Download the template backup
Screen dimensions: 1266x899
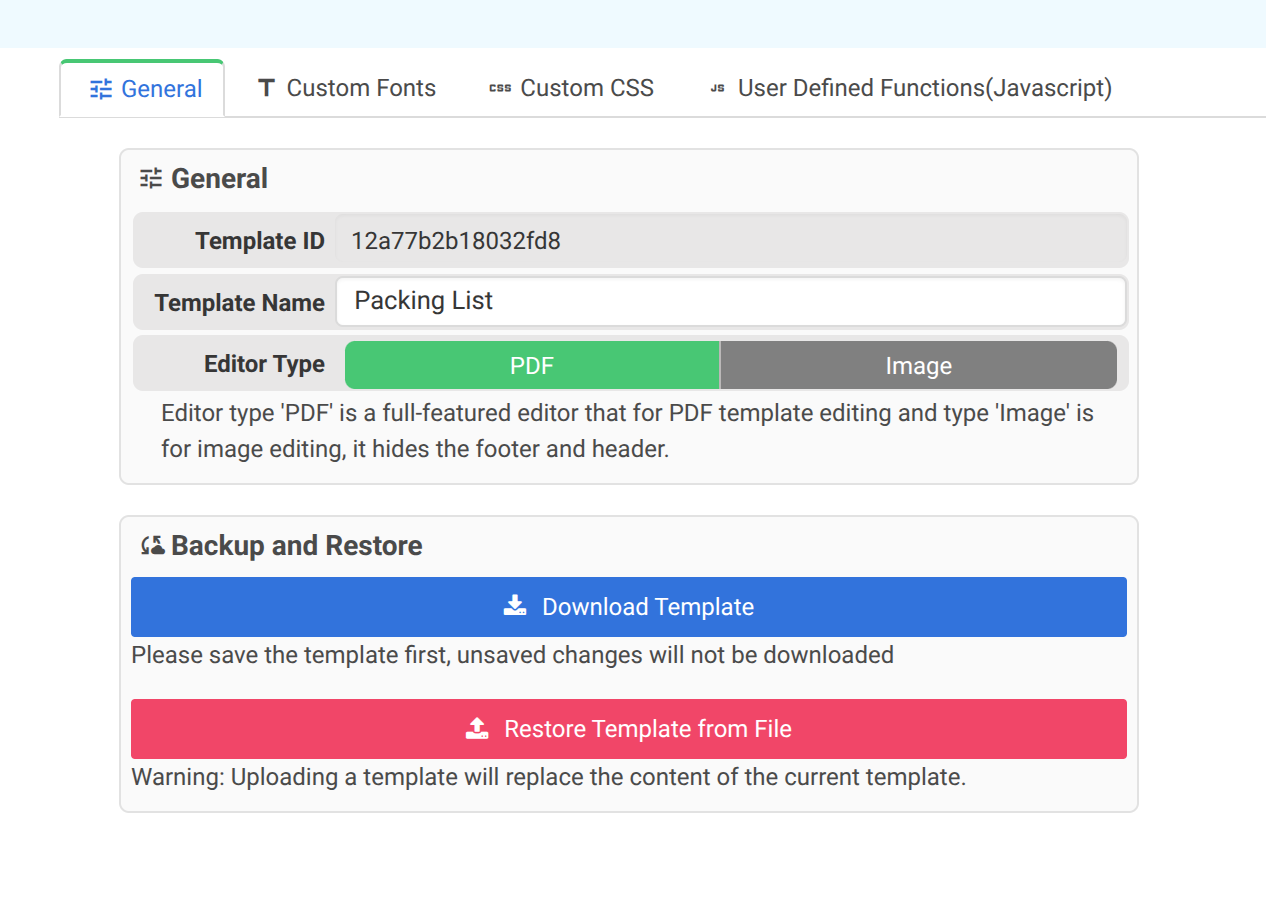629,607
